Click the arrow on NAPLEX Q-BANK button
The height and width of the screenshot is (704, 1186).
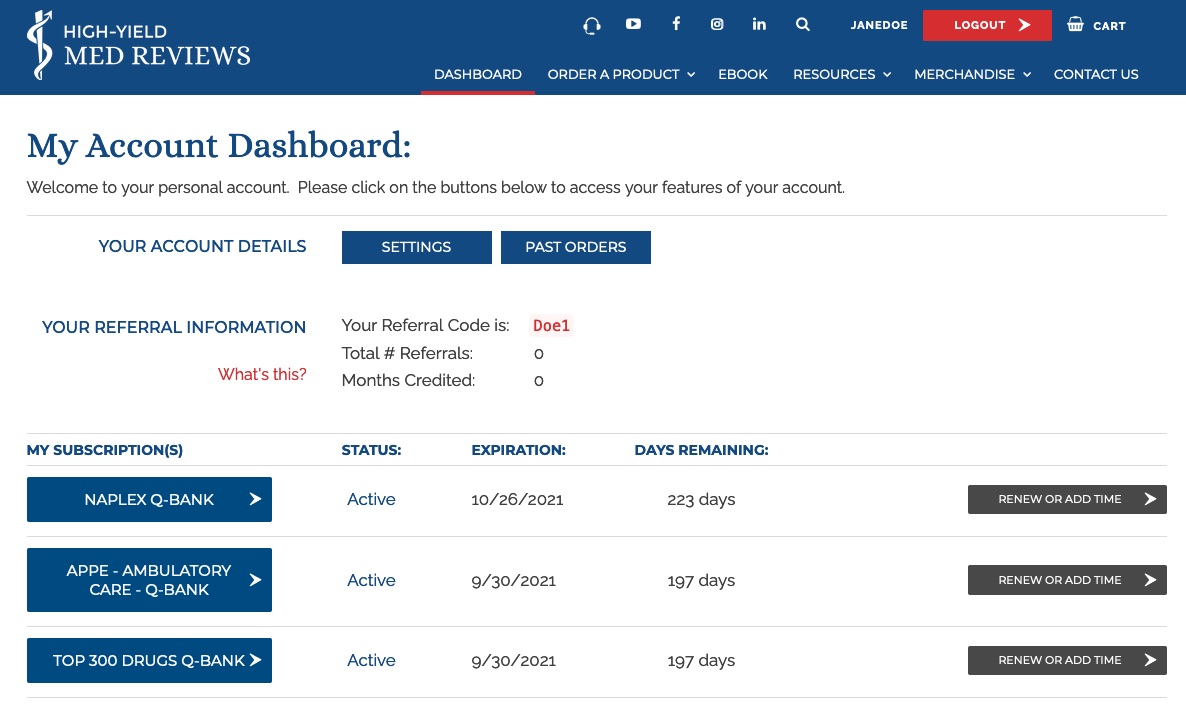(x=255, y=499)
